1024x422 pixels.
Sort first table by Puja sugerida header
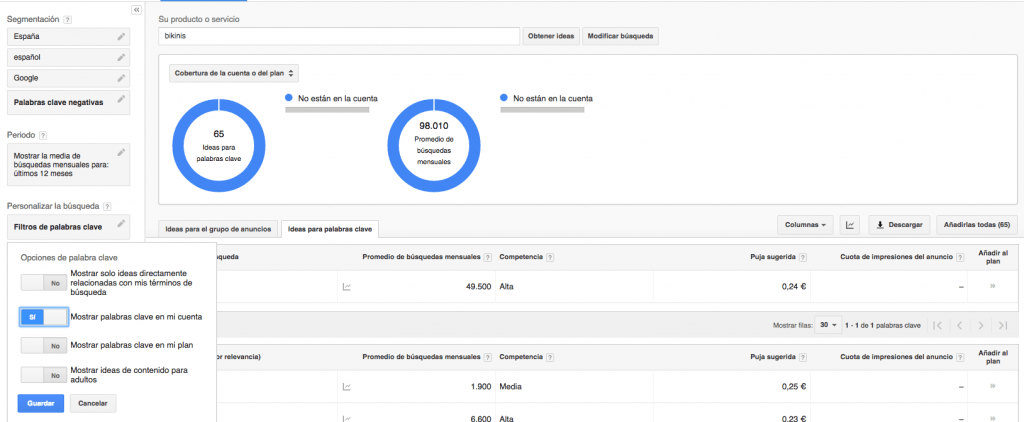(773, 257)
